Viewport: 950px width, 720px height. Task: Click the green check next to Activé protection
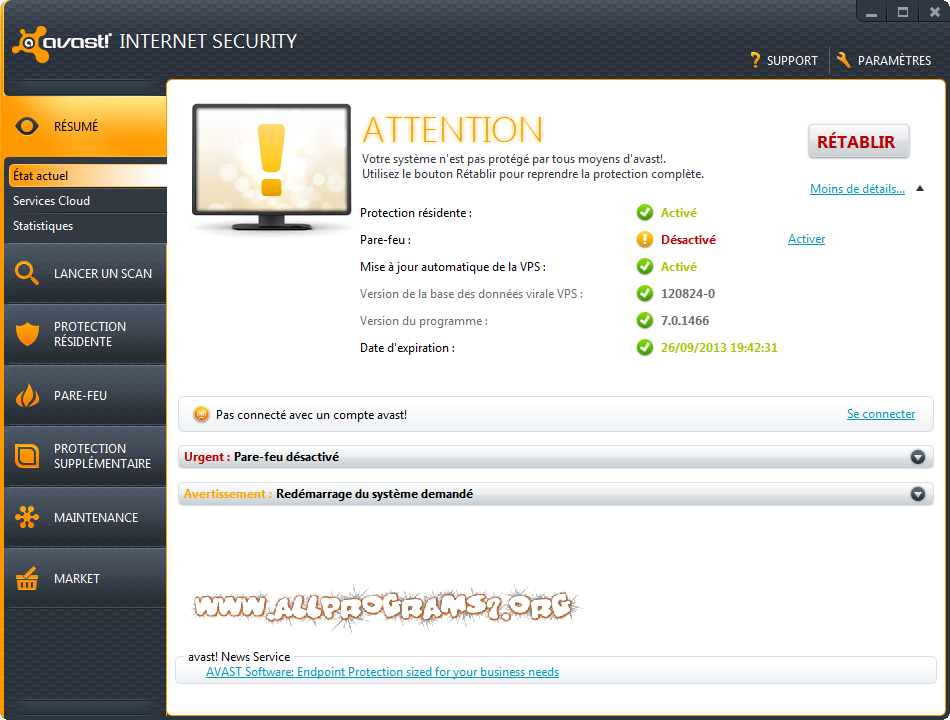(x=645, y=212)
